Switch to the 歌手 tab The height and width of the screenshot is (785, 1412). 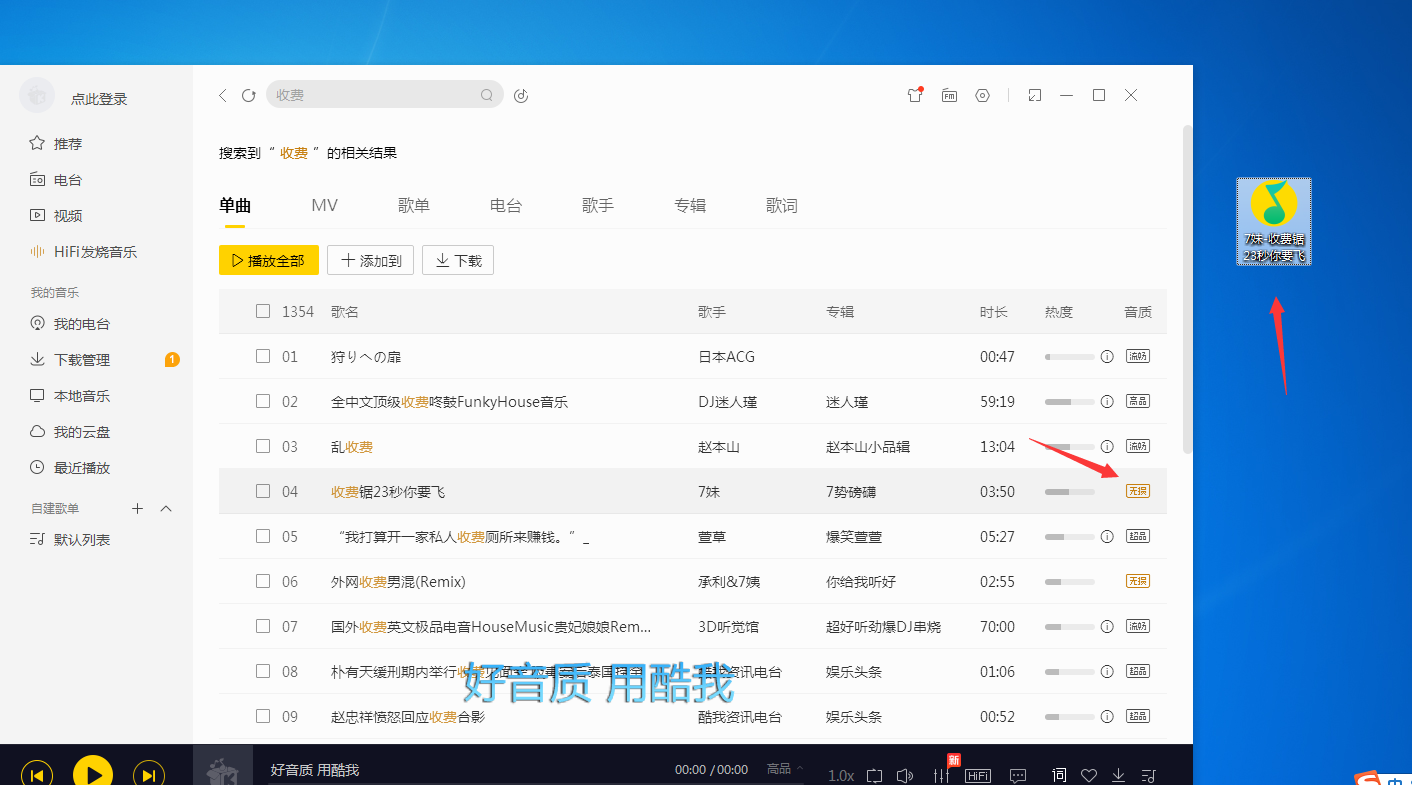tap(597, 205)
